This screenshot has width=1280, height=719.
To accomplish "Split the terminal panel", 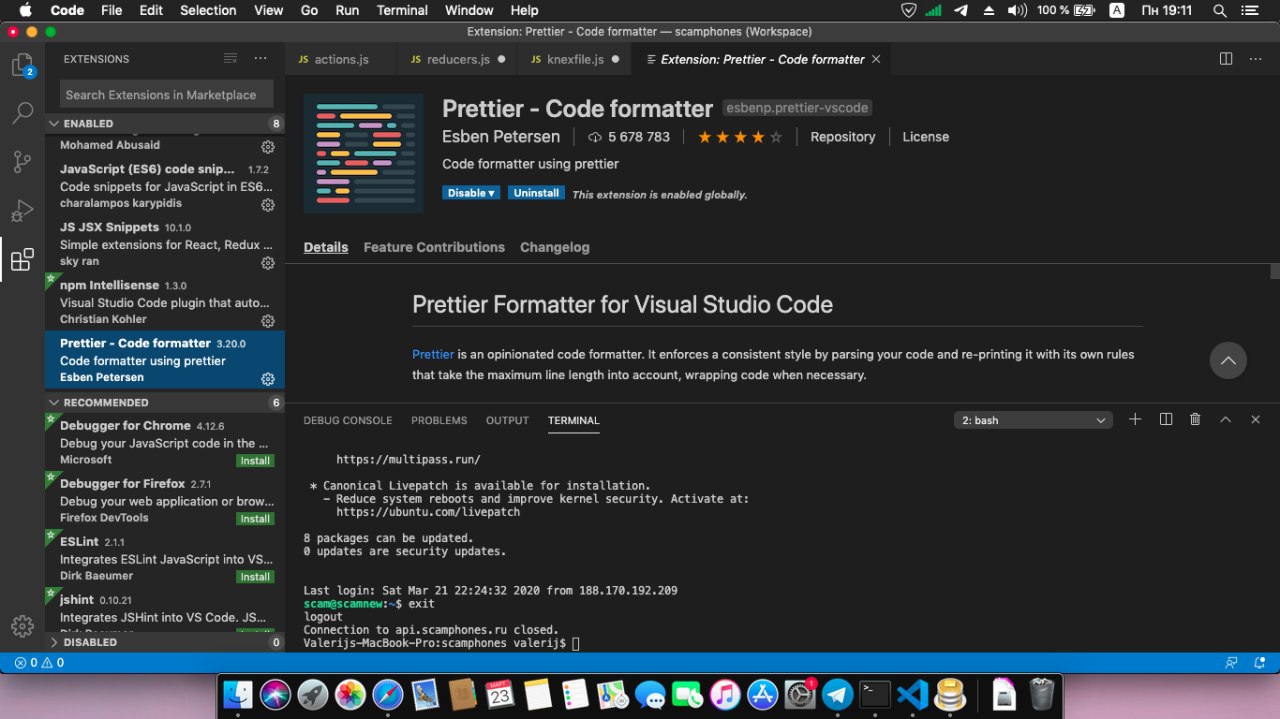I will (x=1165, y=420).
